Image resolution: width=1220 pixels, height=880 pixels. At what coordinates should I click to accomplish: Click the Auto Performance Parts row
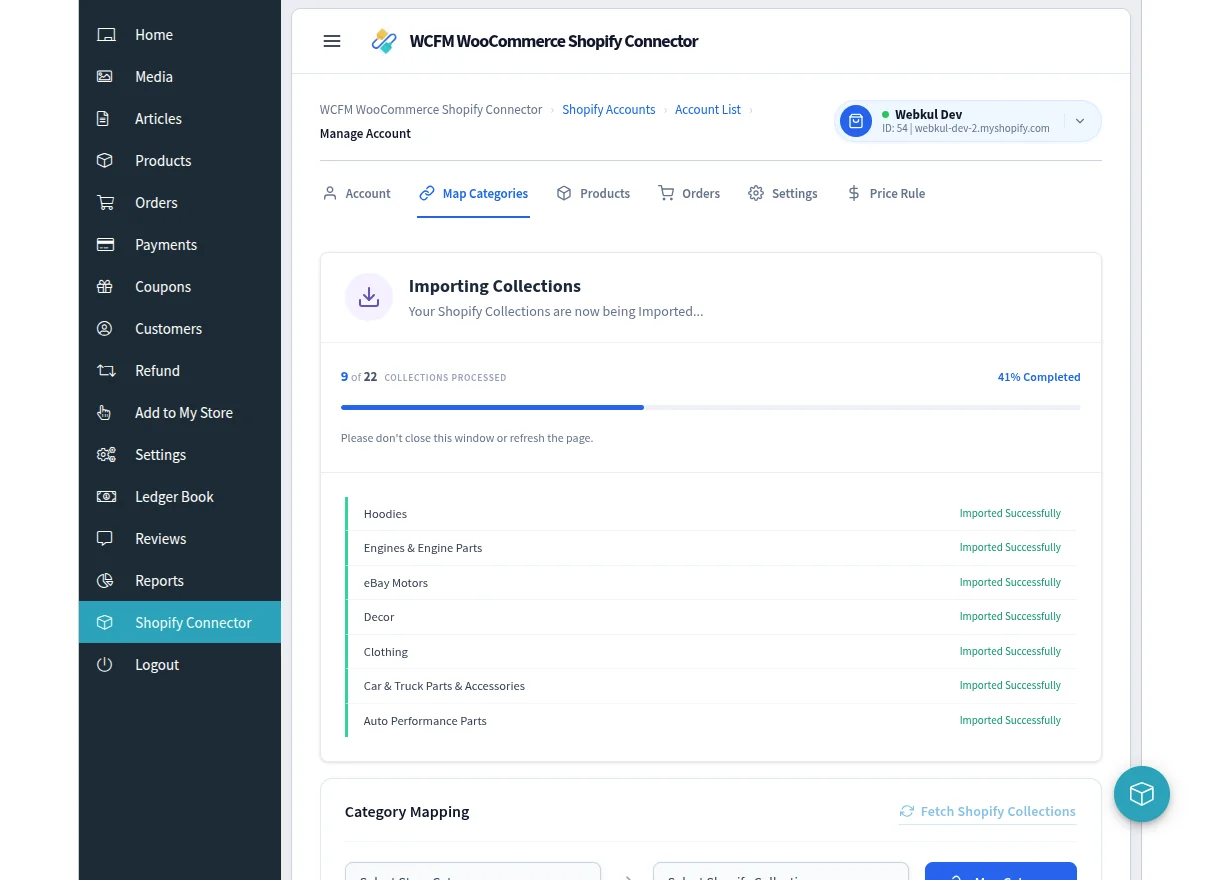point(711,721)
